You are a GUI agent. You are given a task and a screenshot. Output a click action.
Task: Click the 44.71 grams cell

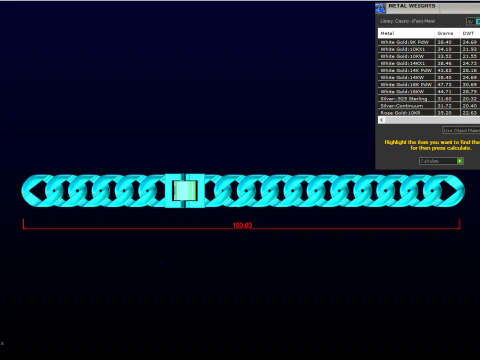(447, 91)
